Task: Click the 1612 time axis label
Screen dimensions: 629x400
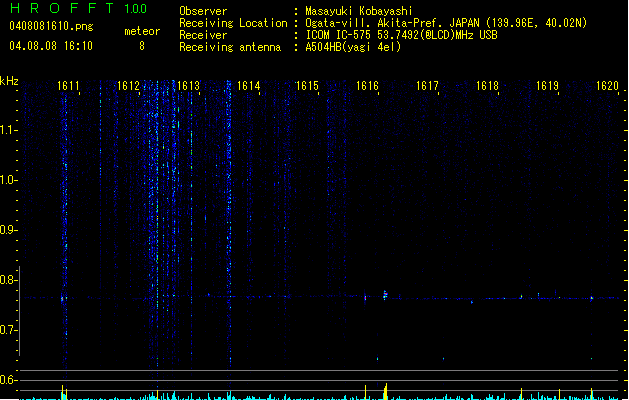Action: (128, 86)
